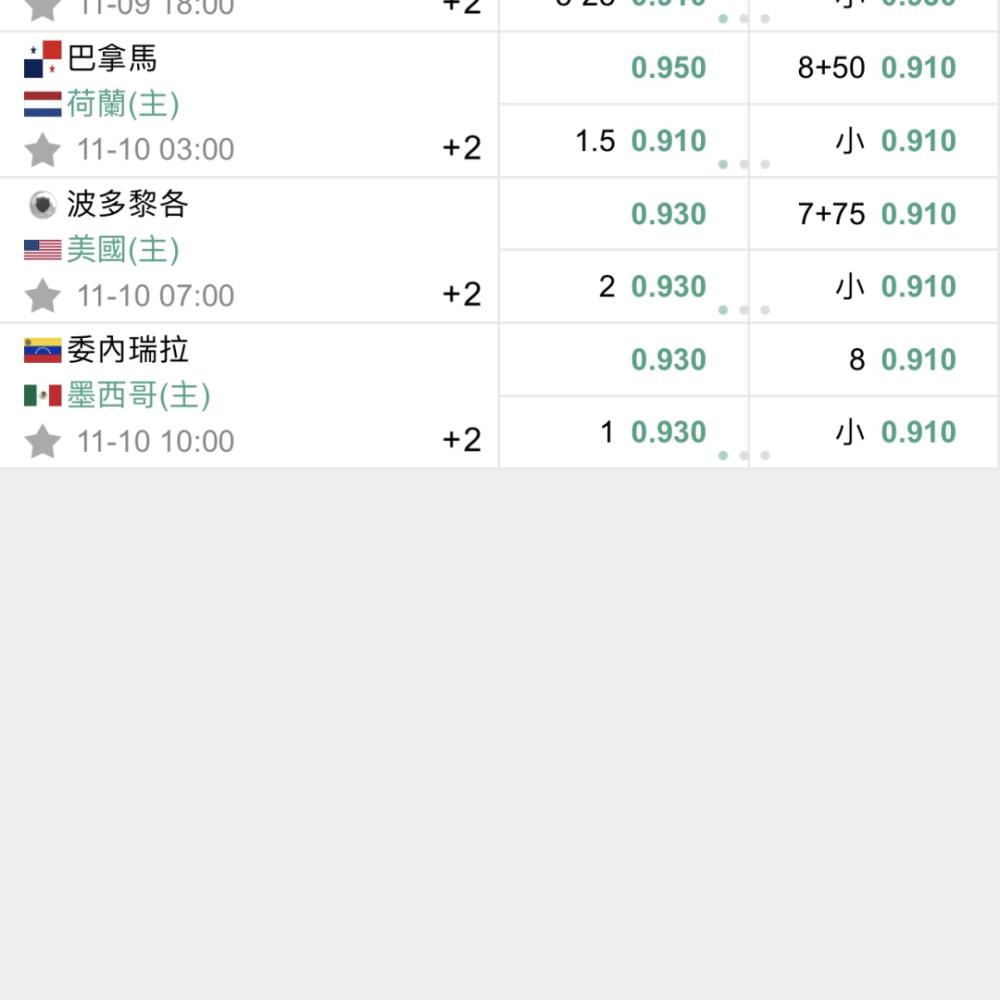The height and width of the screenshot is (1000, 1000).
Task: Tap the Mexico flag icon
Action: [x=43, y=395]
